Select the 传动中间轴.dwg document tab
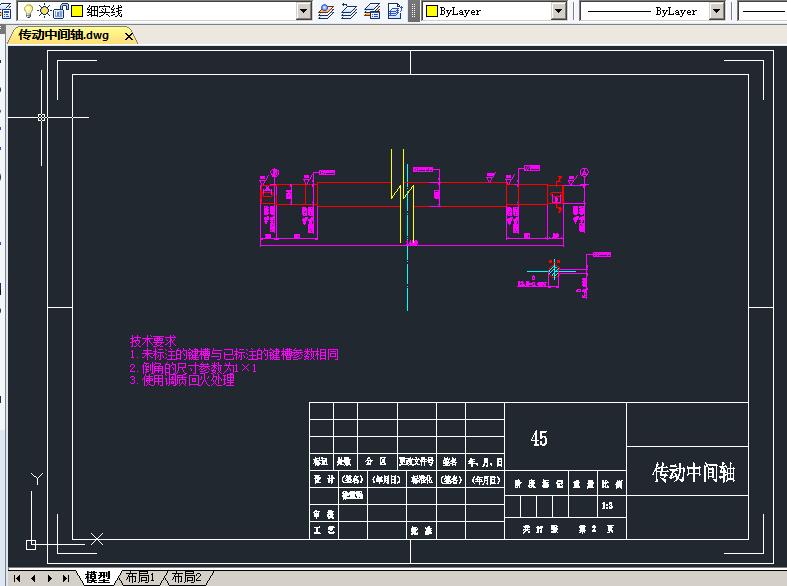Viewport: 787px width, 586px height. (x=64, y=35)
